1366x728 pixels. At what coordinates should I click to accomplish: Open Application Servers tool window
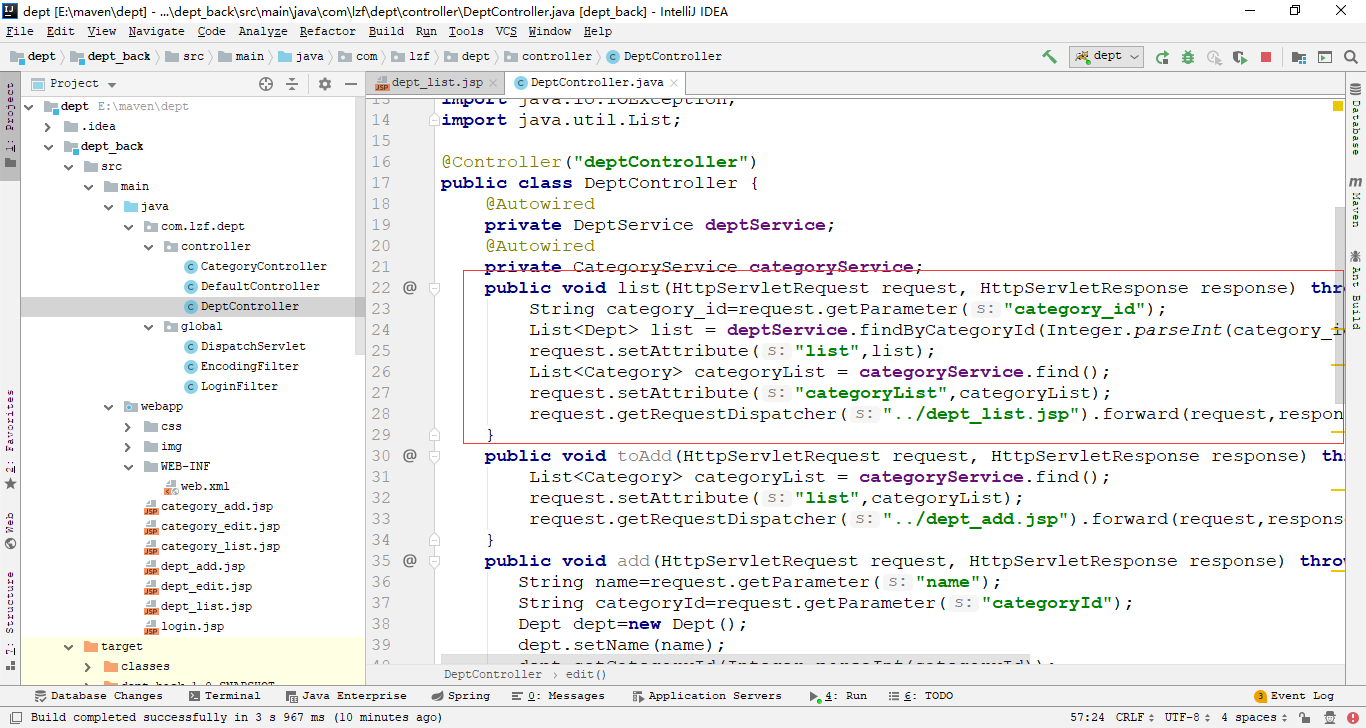(706, 696)
